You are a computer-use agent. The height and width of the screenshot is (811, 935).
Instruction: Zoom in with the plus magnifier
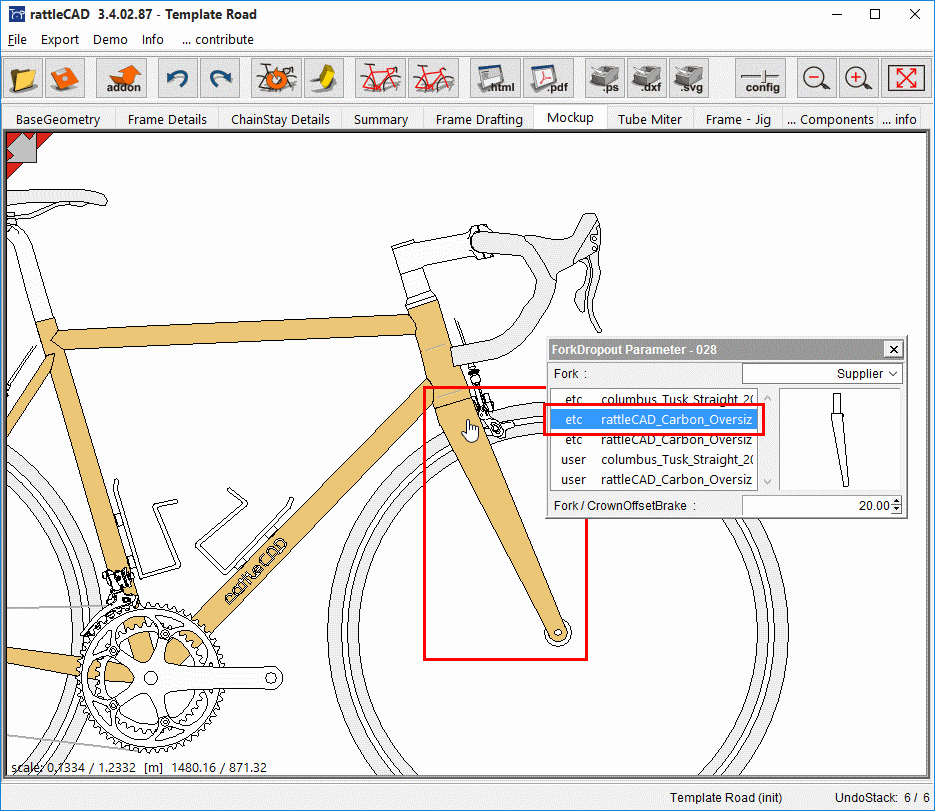(858, 78)
